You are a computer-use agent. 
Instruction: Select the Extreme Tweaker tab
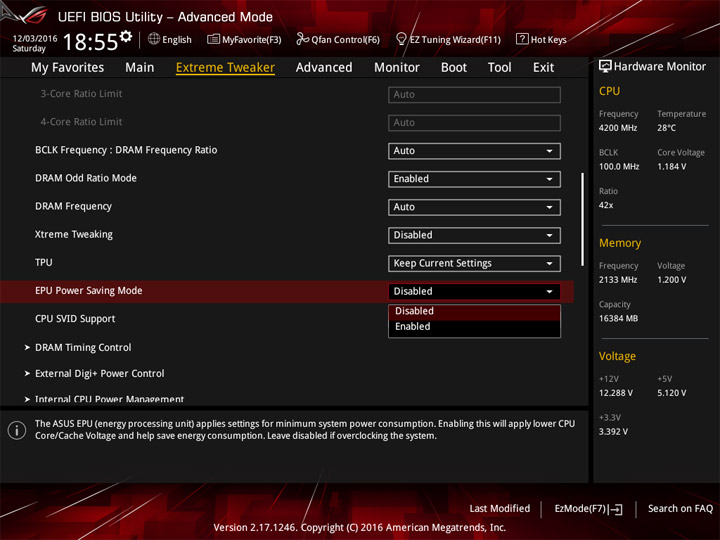click(225, 68)
